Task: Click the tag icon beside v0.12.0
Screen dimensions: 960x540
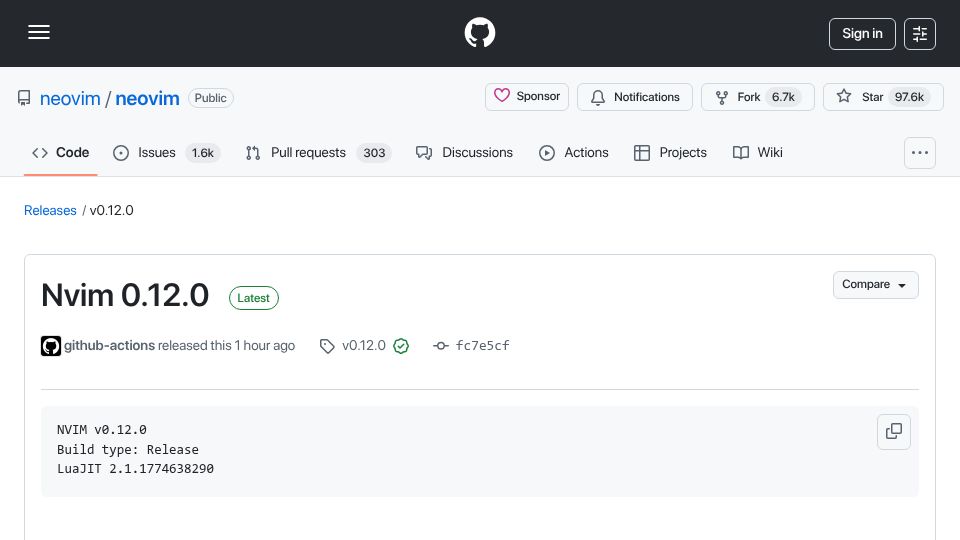Action: click(x=327, y=346)
